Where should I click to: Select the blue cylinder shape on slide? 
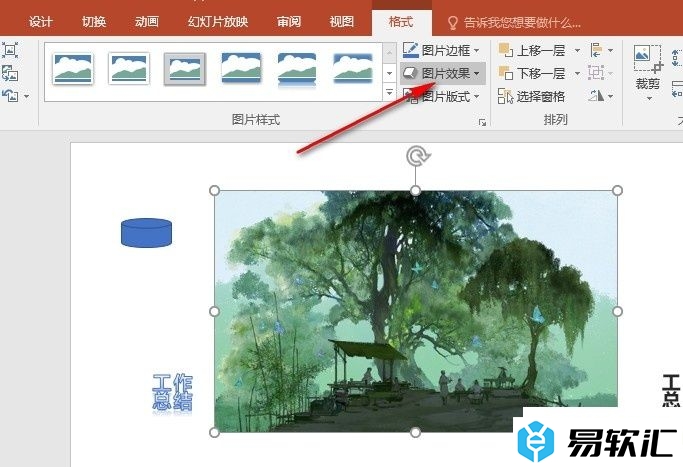[146, 232]
